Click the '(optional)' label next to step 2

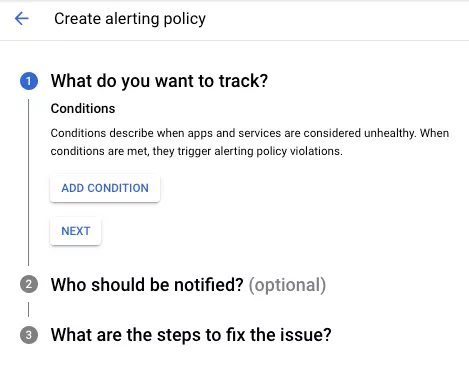click(x=287, y=285)
